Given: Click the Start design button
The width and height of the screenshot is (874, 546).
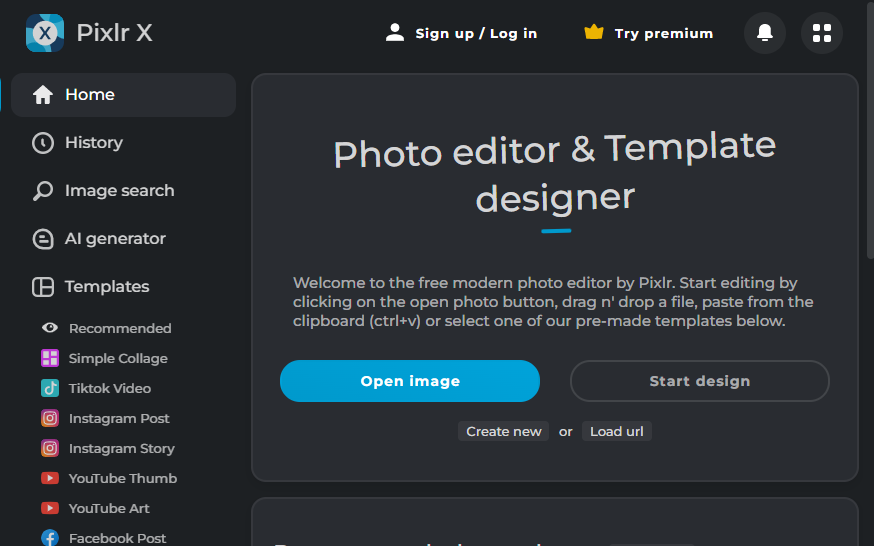Looking at the screenshot, I should (x=699, y=381).
